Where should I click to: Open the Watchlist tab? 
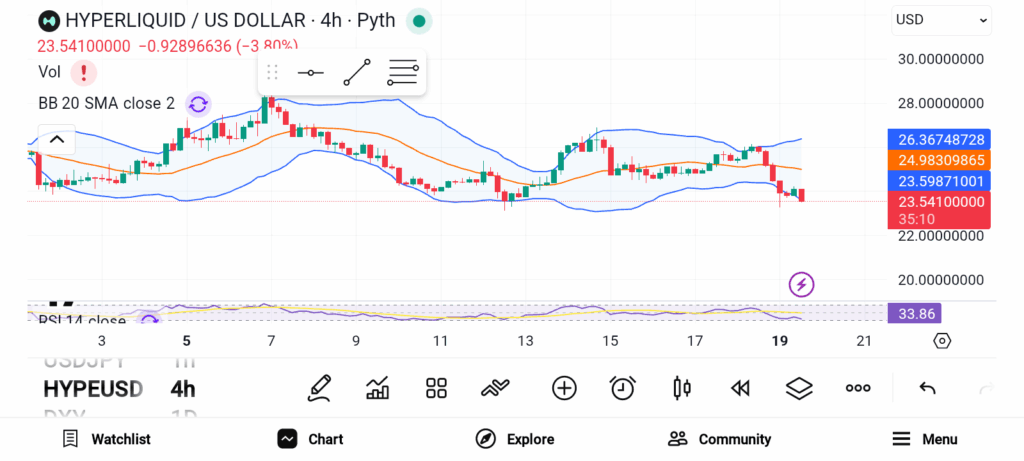106,439
